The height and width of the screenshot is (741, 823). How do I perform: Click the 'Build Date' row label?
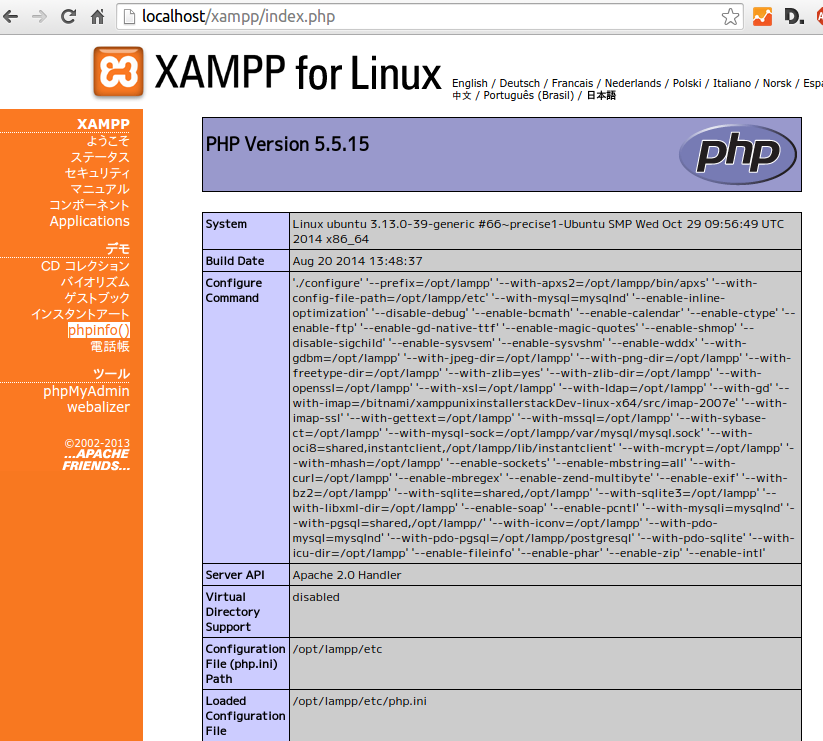[x=235, y=261]
